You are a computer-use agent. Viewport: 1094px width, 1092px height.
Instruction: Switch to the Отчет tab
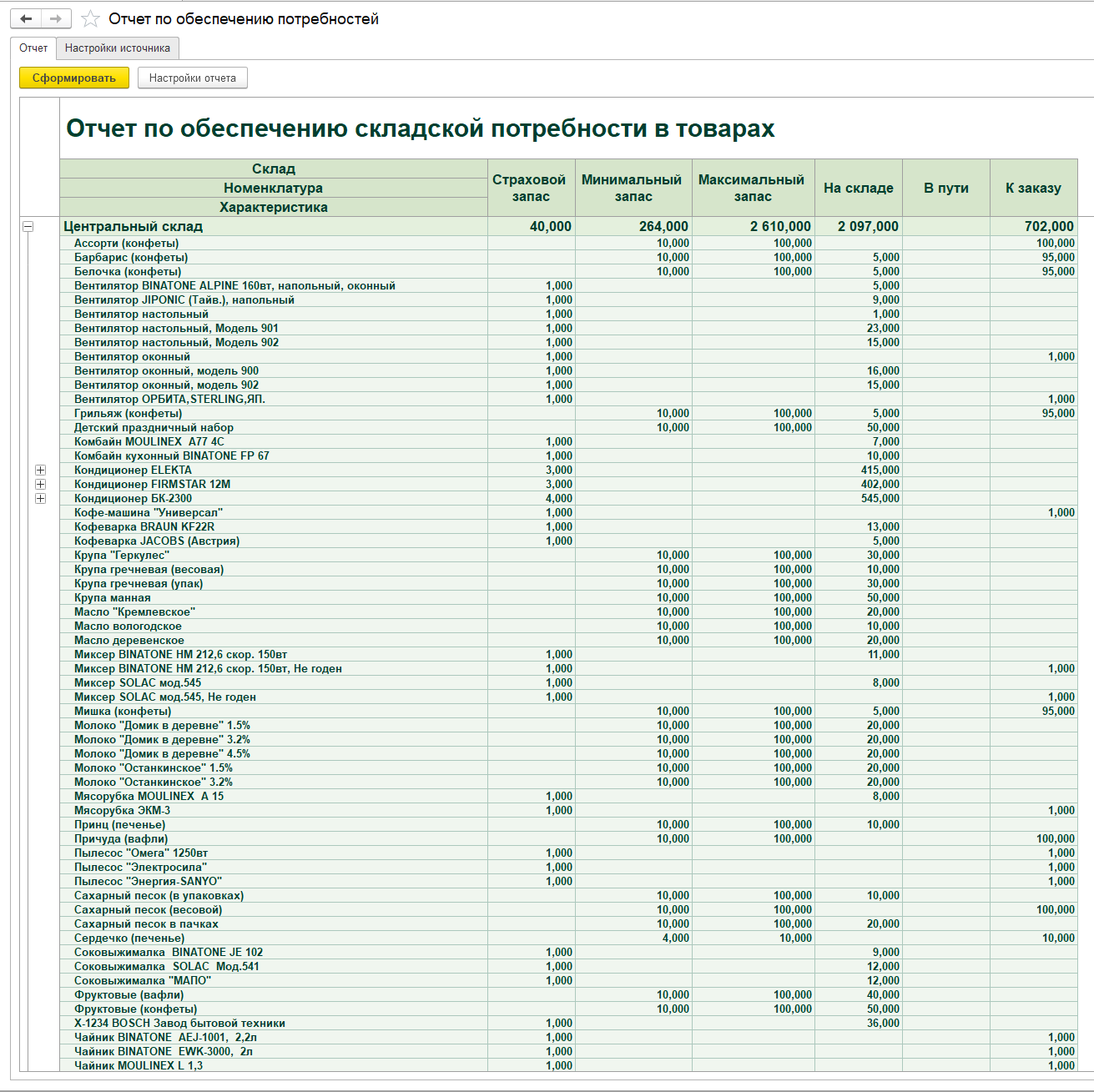33,48
